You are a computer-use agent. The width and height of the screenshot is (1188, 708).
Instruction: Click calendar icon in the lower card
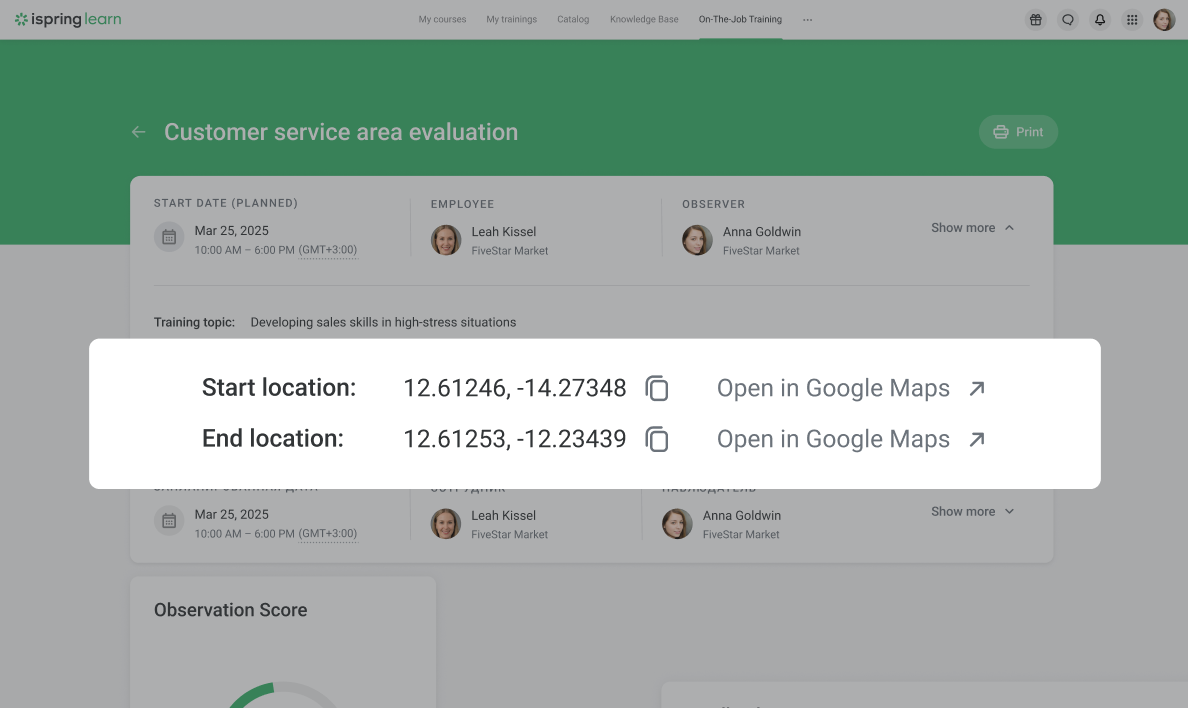click(169, 521)
